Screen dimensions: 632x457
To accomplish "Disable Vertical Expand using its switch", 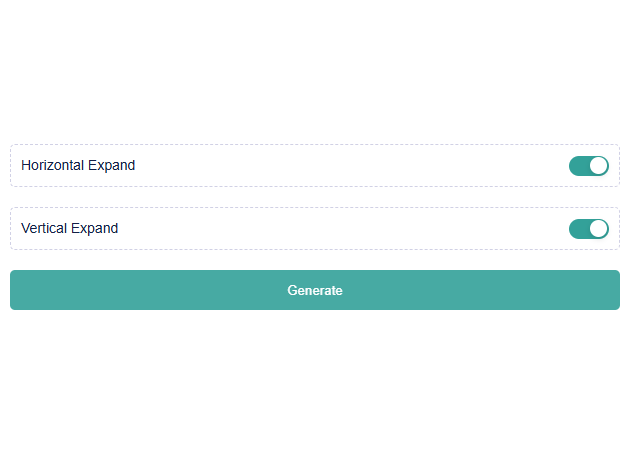I will tap(588, 229).
